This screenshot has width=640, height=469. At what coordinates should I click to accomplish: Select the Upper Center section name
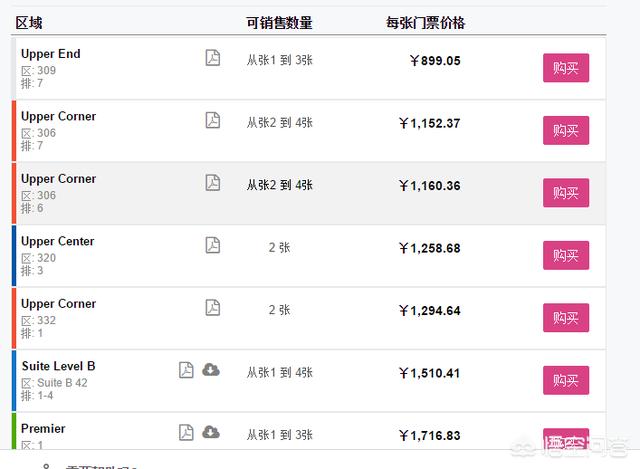click(58, 241)
